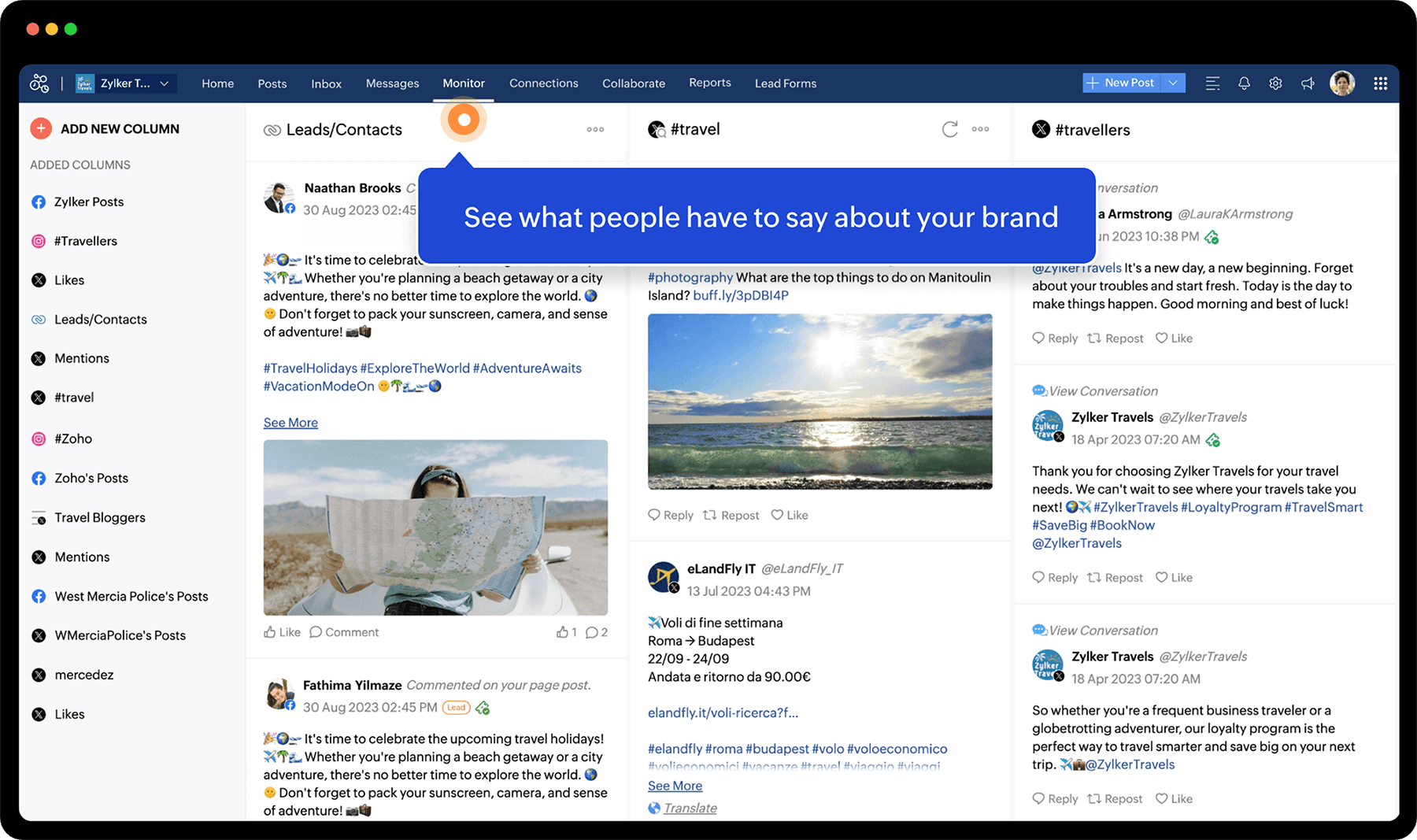The image size is (1417, 840).
Task: Click the red Add New Column plus icon
Action: pyautogui.click(x=41, y=128)
